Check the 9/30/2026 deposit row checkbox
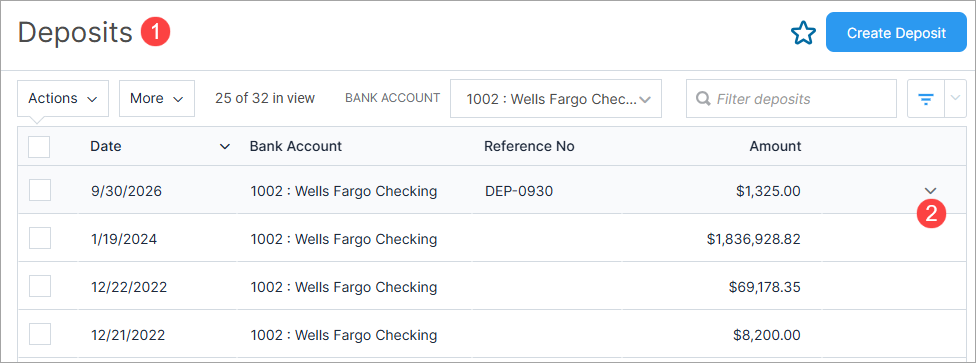 [40, 190]
